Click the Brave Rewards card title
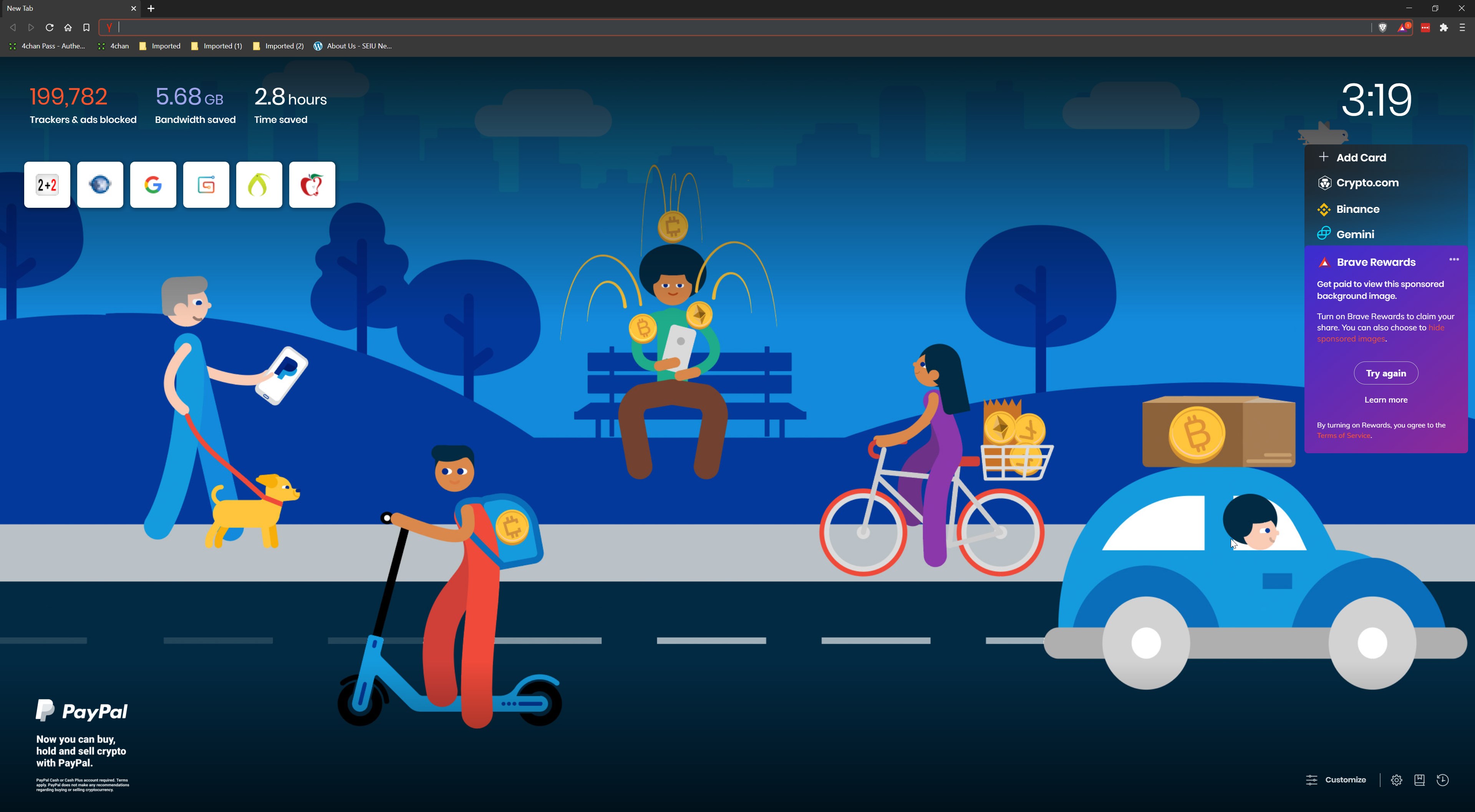Screen dimensions: 1475x812 [x=1376, y=262]
